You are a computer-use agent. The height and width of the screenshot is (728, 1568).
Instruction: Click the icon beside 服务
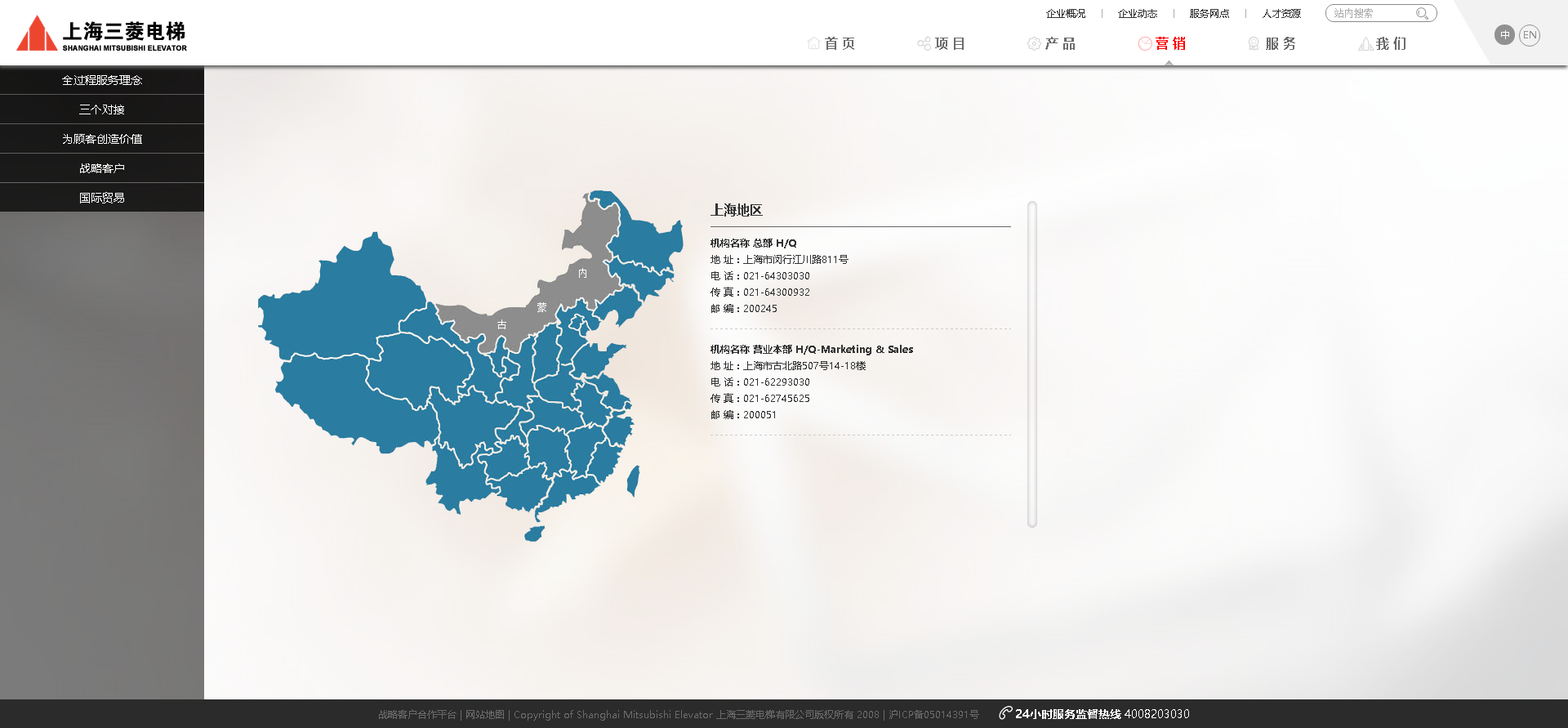[1254, 43]
